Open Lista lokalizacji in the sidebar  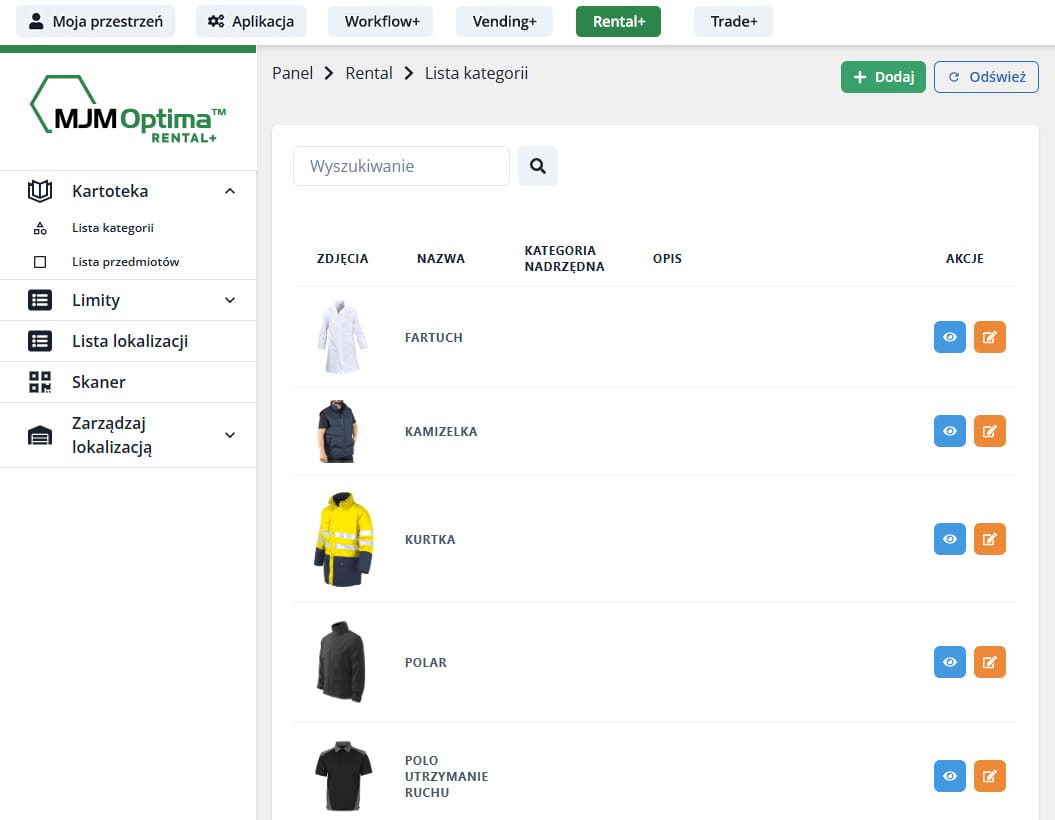(x=128, y=341)
